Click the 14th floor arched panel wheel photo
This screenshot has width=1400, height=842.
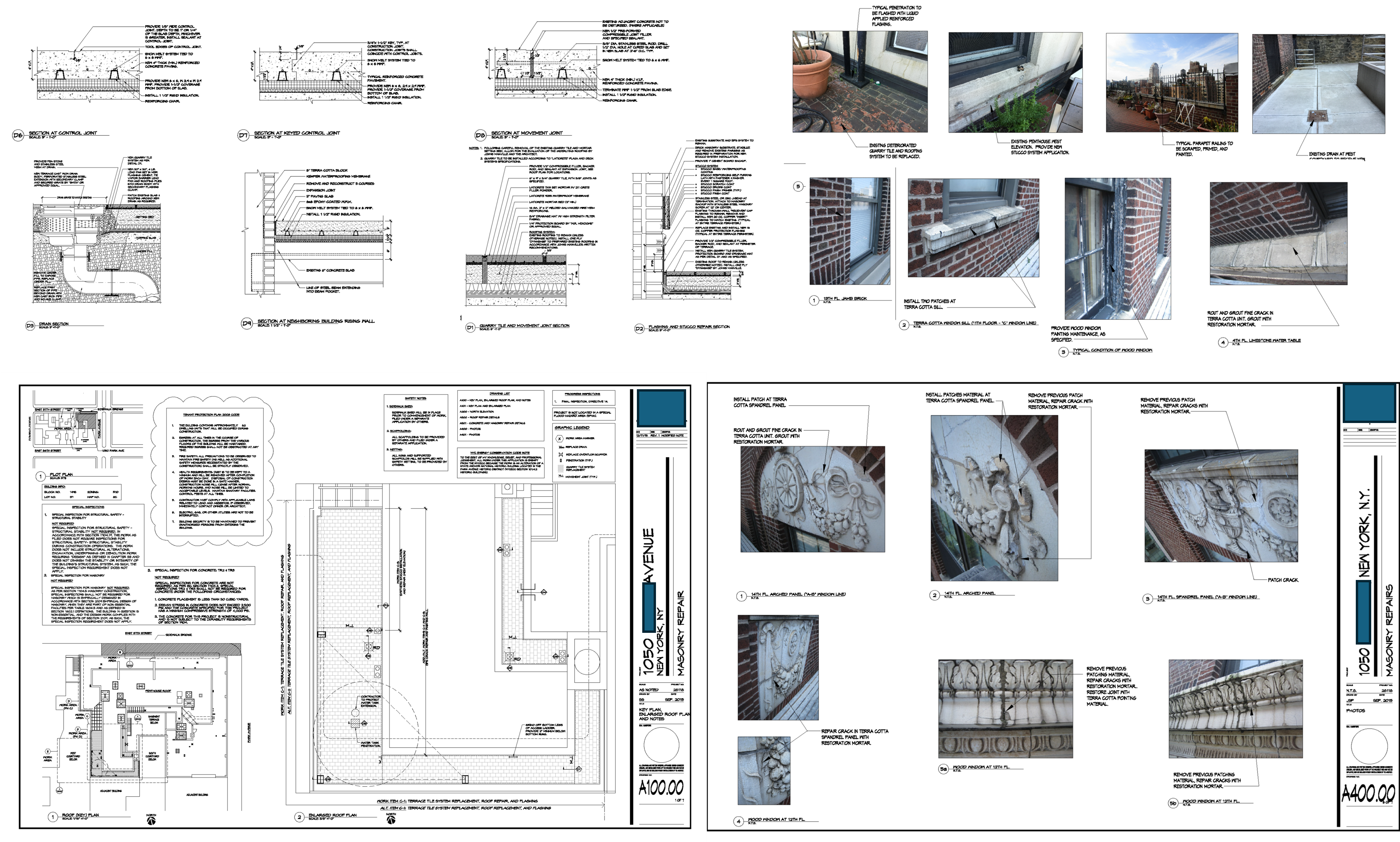point(812,499)
